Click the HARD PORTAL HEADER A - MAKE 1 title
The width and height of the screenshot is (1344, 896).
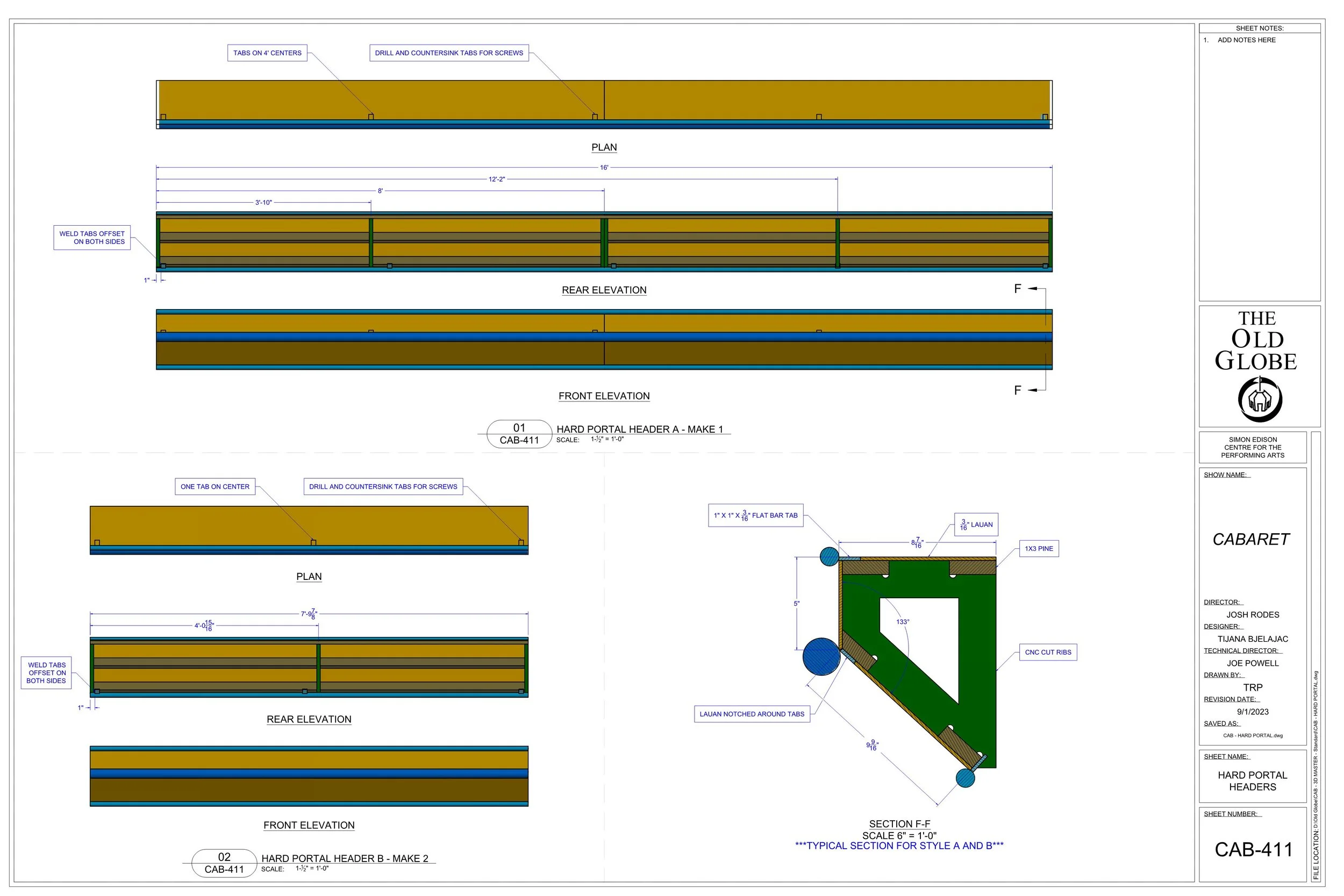[x=639, y=429]
